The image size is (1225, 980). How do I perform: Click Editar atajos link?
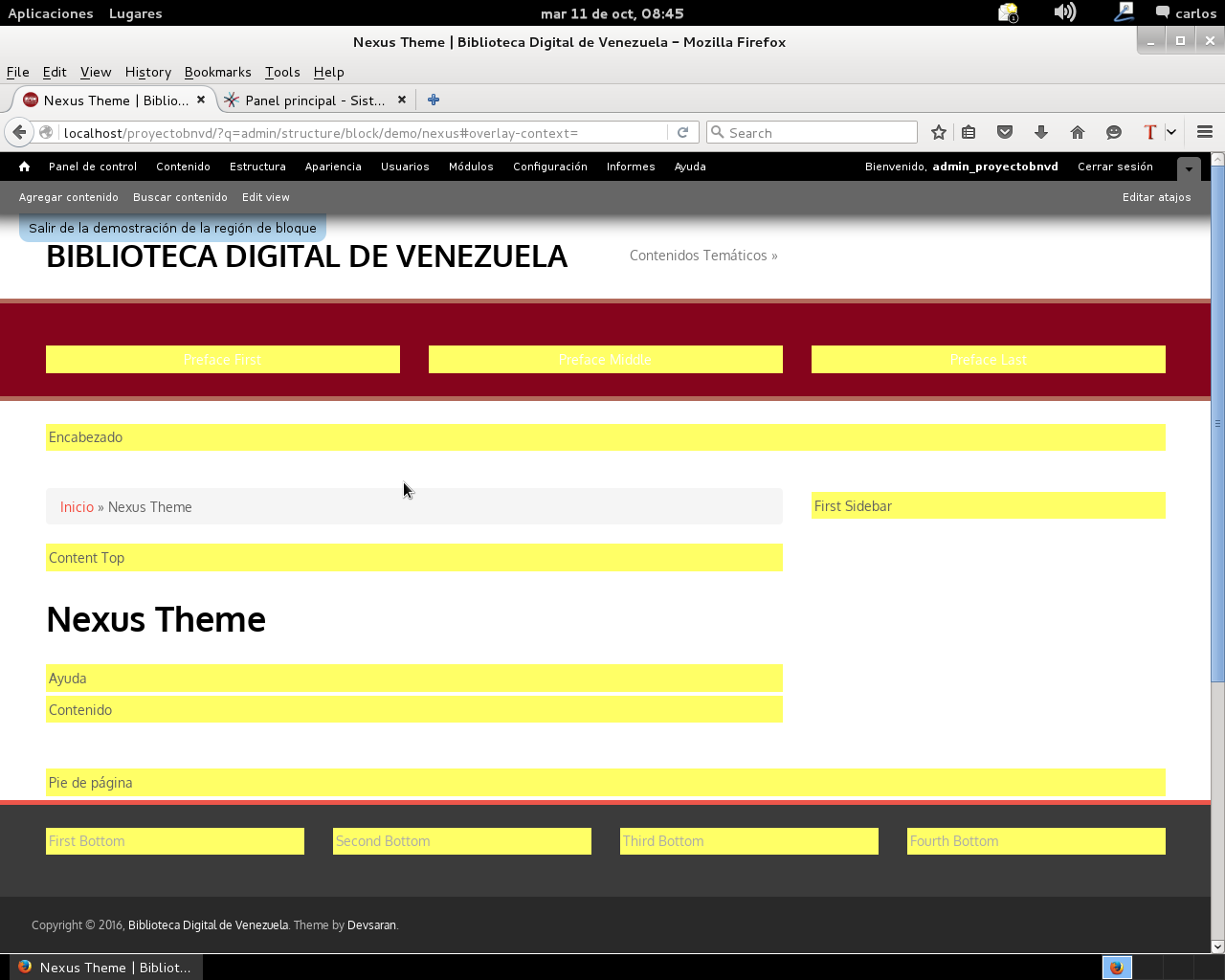click(x=1156, y=197)
